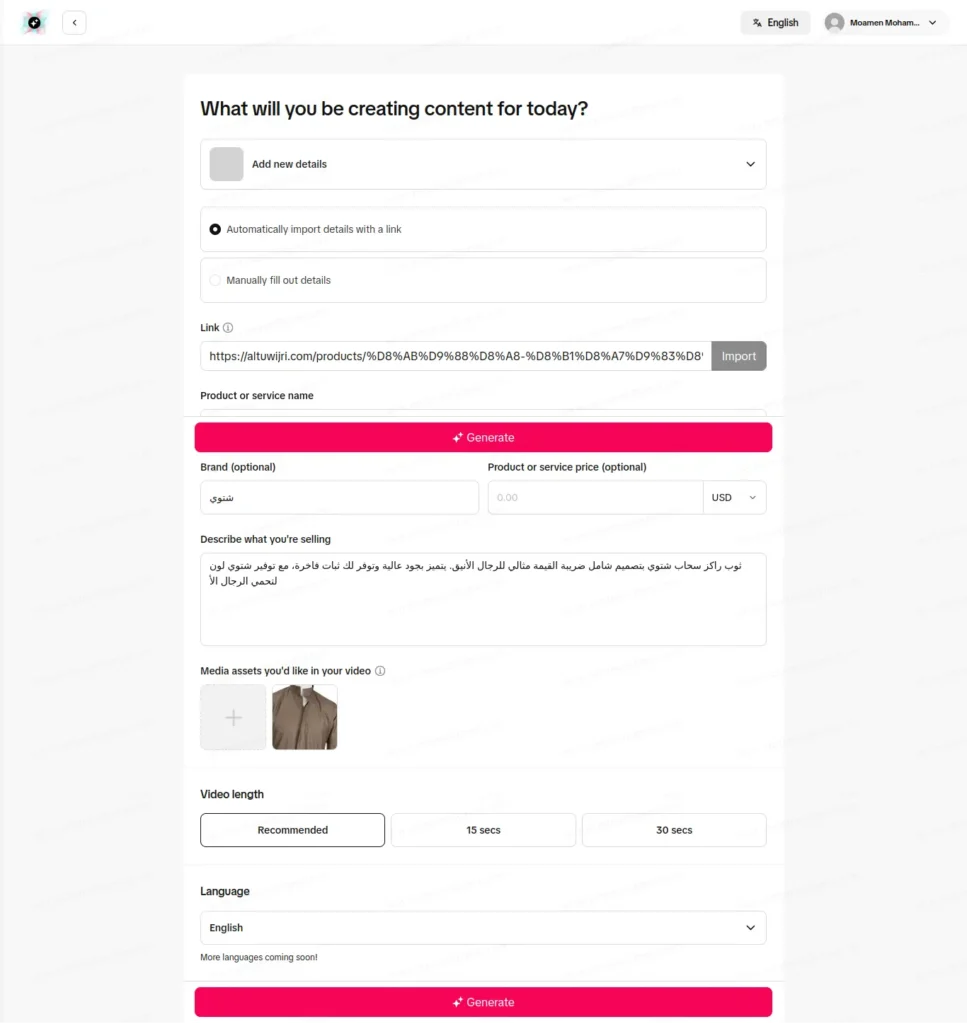Click the translate icon next to English
The height and width of the screenshot is (1024, 967).
coord(757,23)
